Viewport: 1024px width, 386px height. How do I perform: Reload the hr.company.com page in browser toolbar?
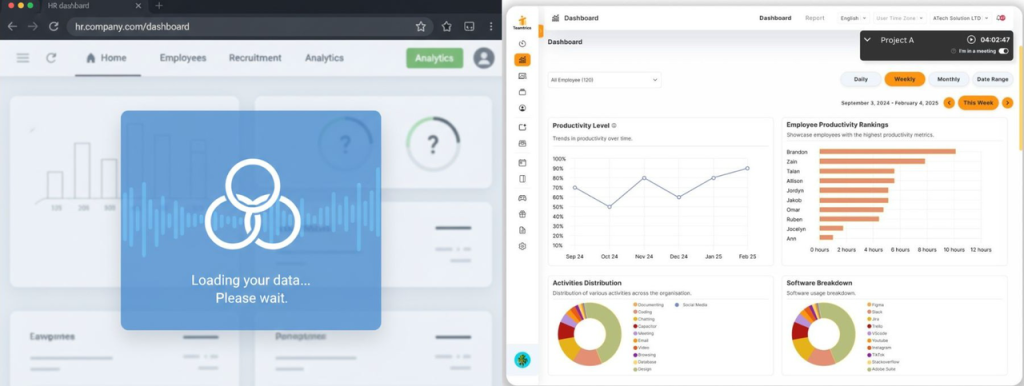point(54,27)
